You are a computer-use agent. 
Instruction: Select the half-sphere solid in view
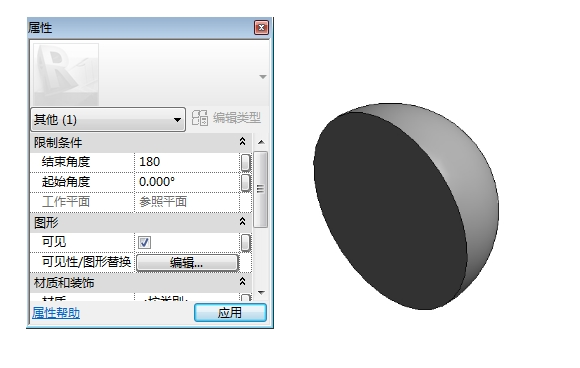406,206
